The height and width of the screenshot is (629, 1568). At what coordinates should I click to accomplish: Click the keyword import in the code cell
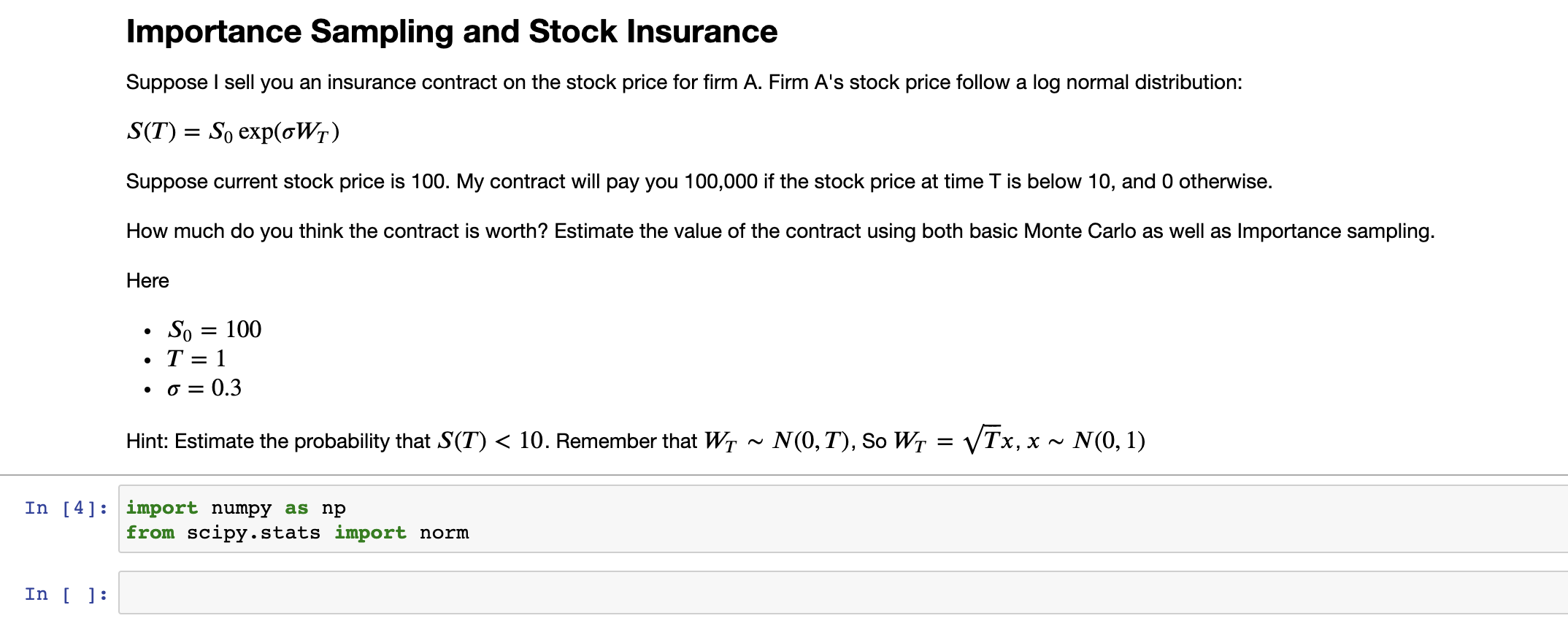(161, 507)
